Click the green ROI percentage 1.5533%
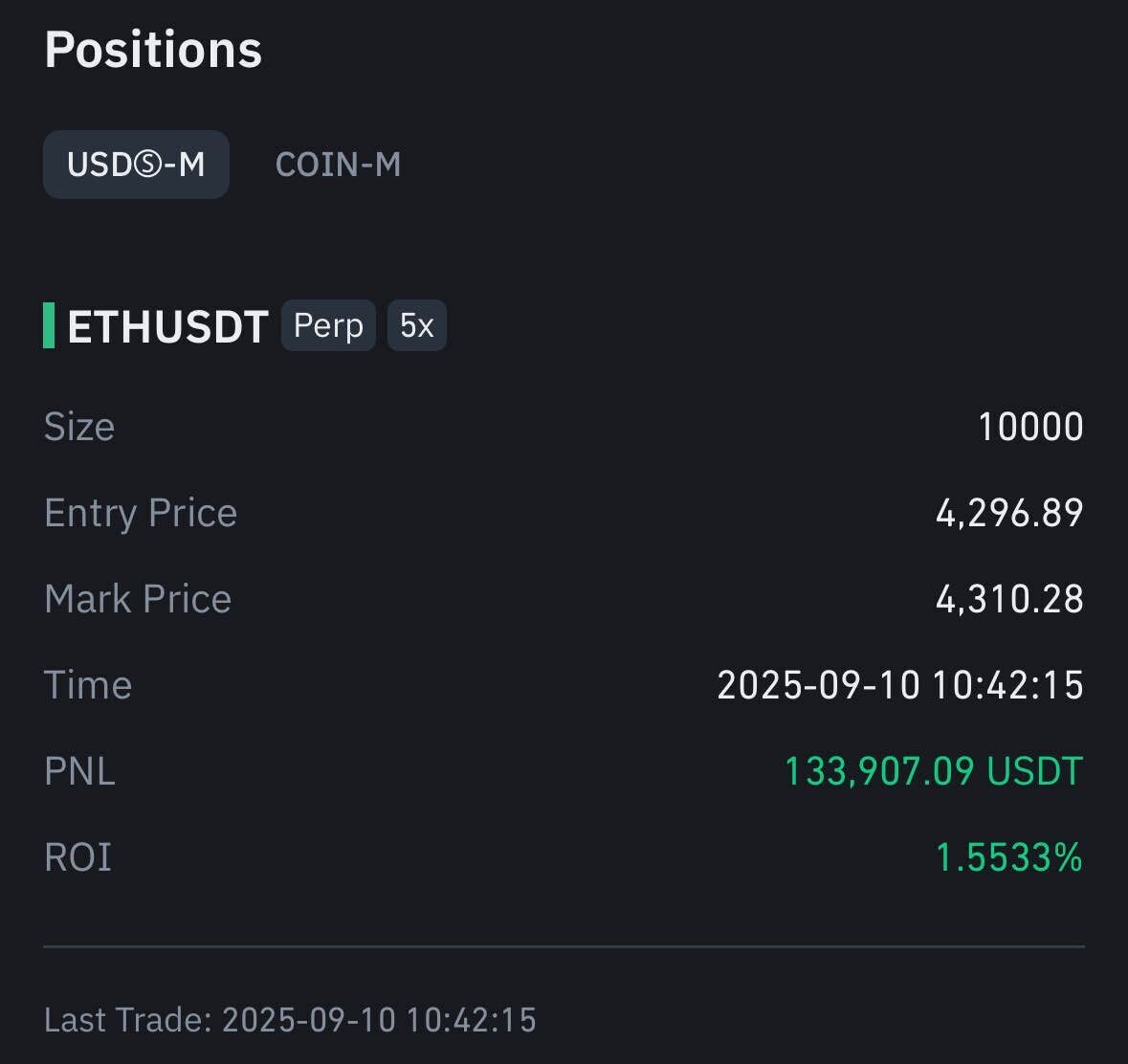Screen dimensions: 1128x1064 click(x=1008, y=857)
